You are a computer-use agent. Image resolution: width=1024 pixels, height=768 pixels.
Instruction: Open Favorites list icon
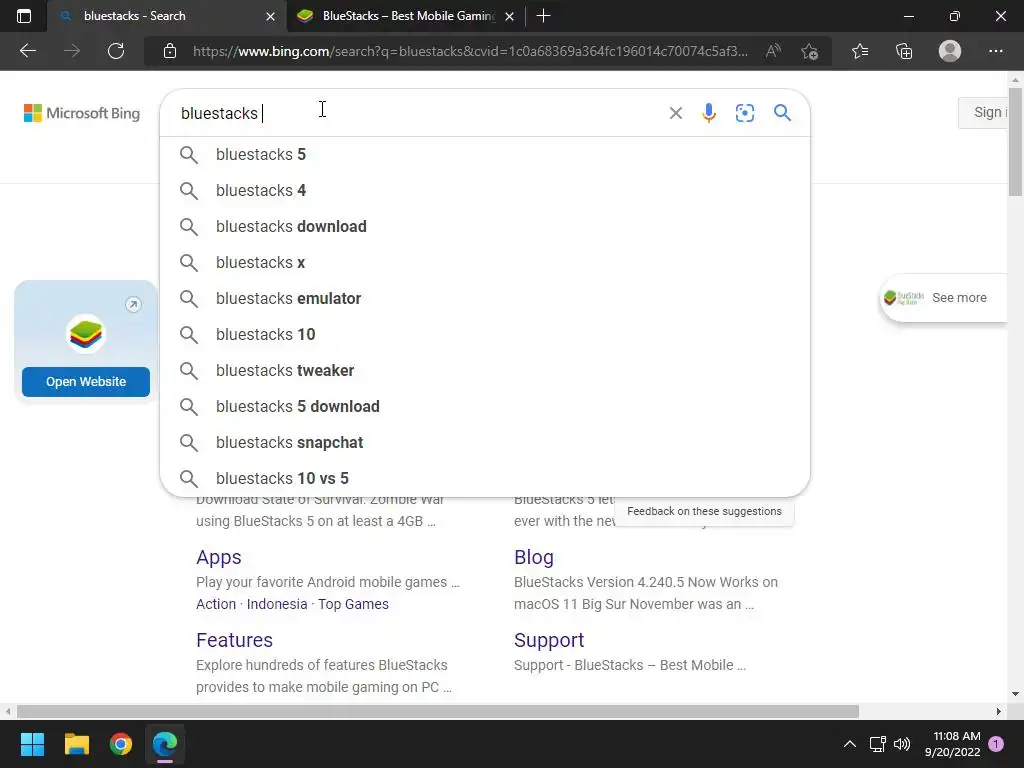(860, 51)
